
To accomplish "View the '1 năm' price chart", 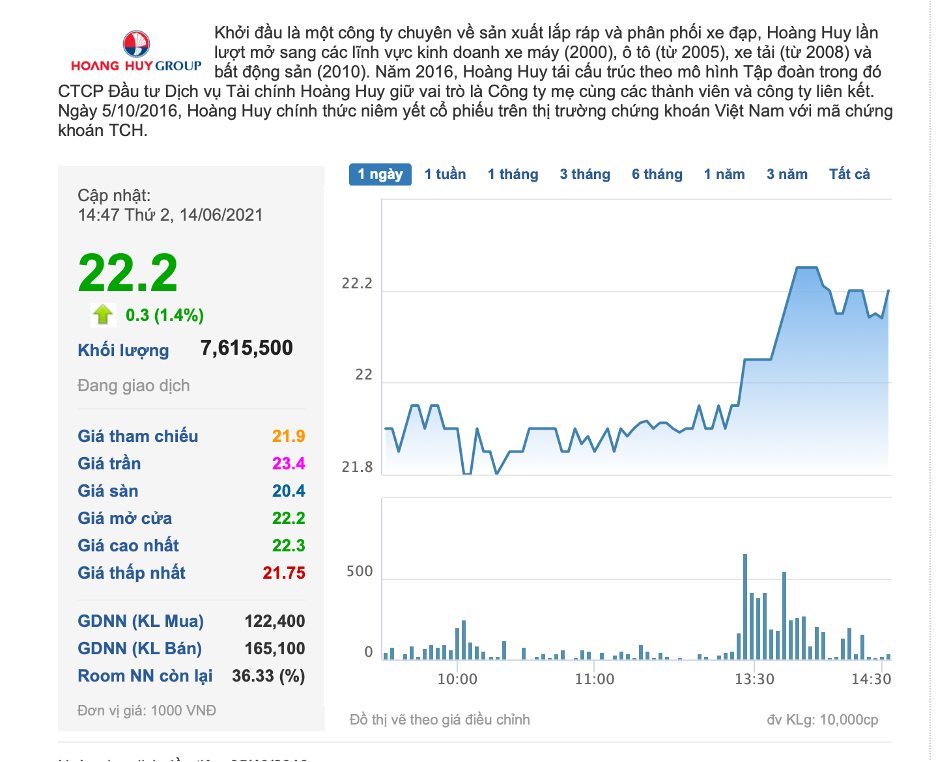I will point(724,174).
